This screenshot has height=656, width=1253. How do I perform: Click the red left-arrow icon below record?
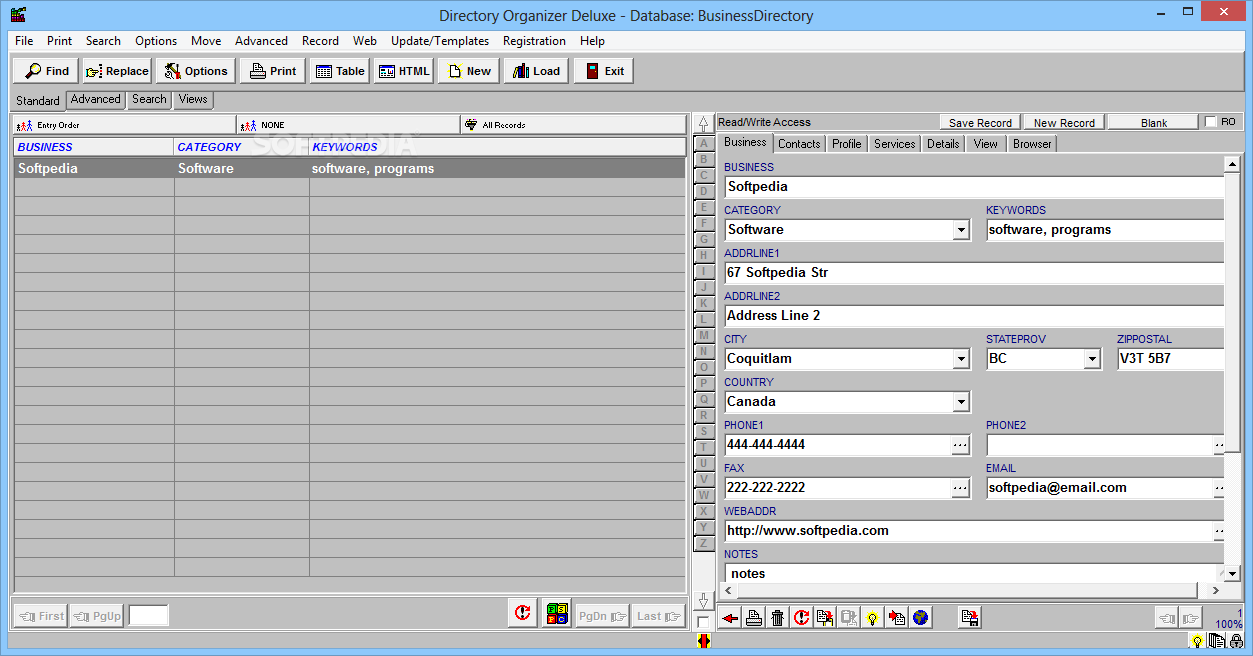[x=730, y=618]
